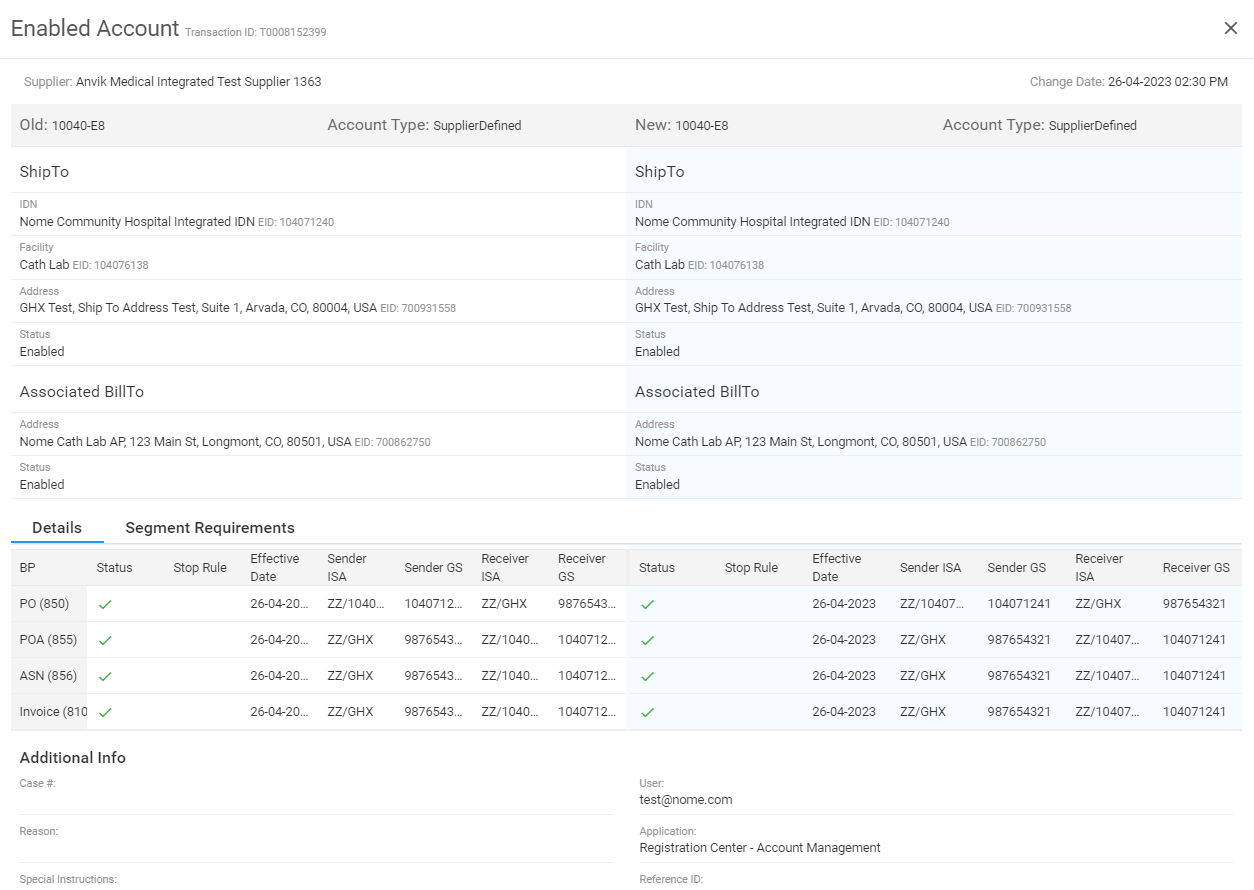Click old status checkmark for Invoice row

tap(105, 712)
